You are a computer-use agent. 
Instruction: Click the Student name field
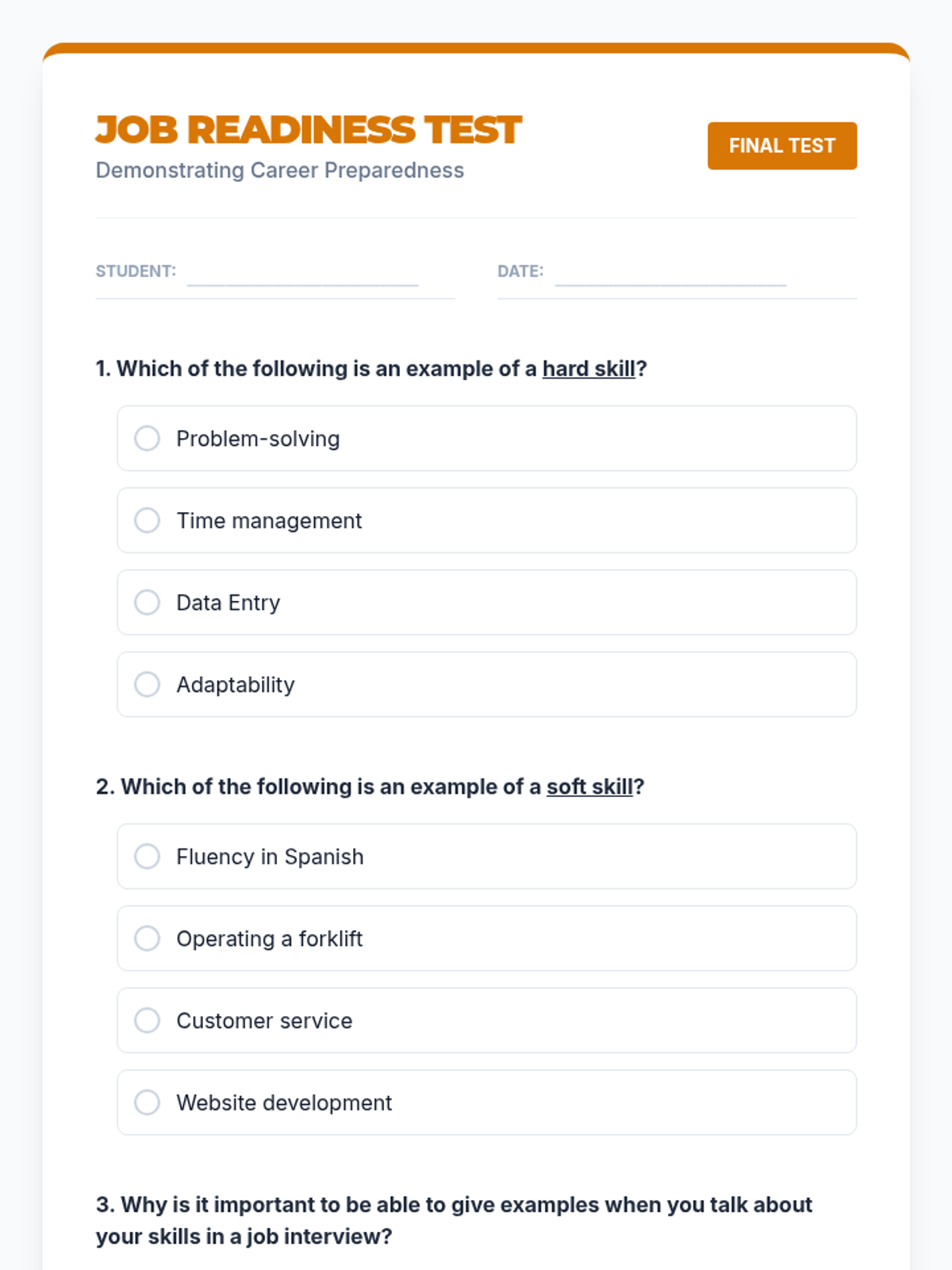pyautogui.click(x=302, y=272)
